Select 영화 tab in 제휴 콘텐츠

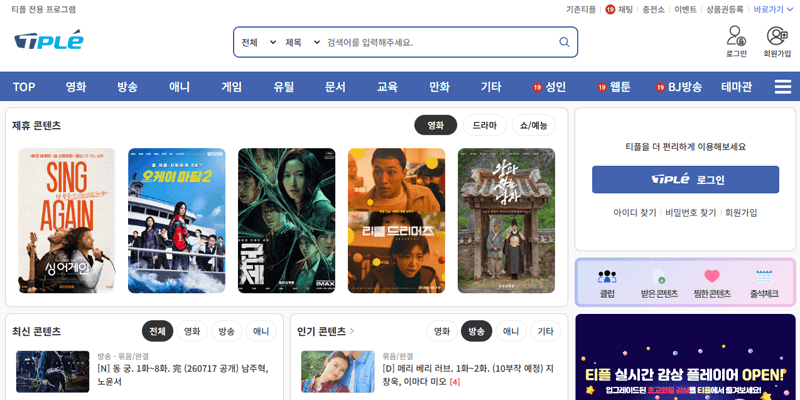[x=435, y=125]
